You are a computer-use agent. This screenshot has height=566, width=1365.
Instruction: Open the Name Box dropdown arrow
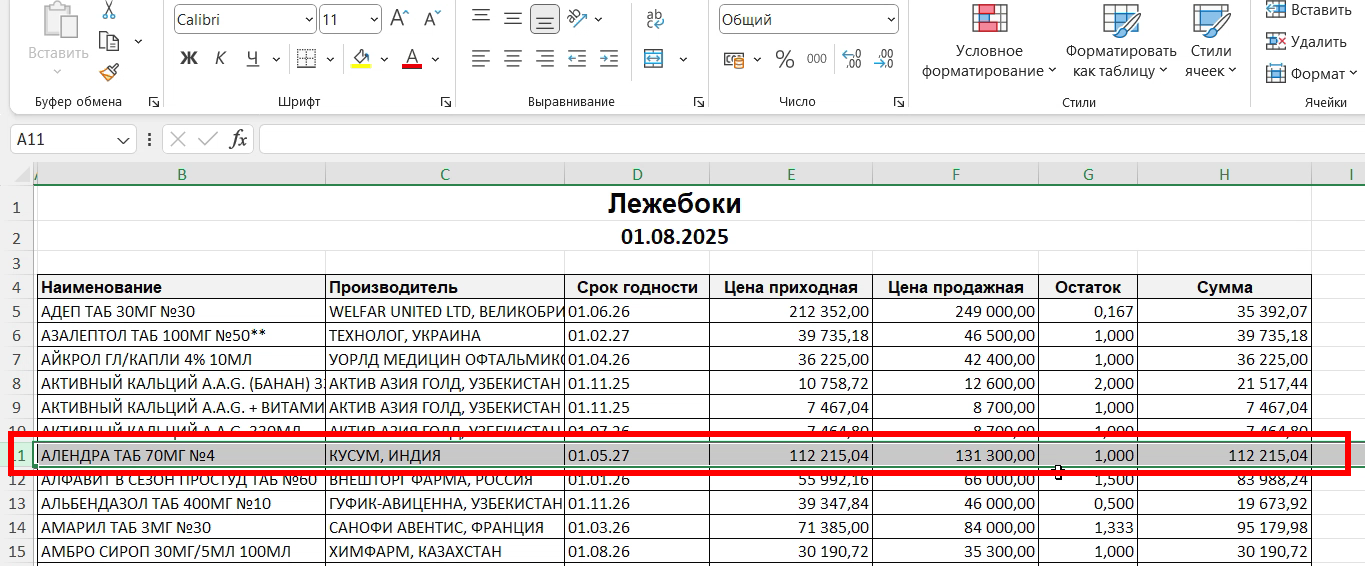tap(124, 140)
